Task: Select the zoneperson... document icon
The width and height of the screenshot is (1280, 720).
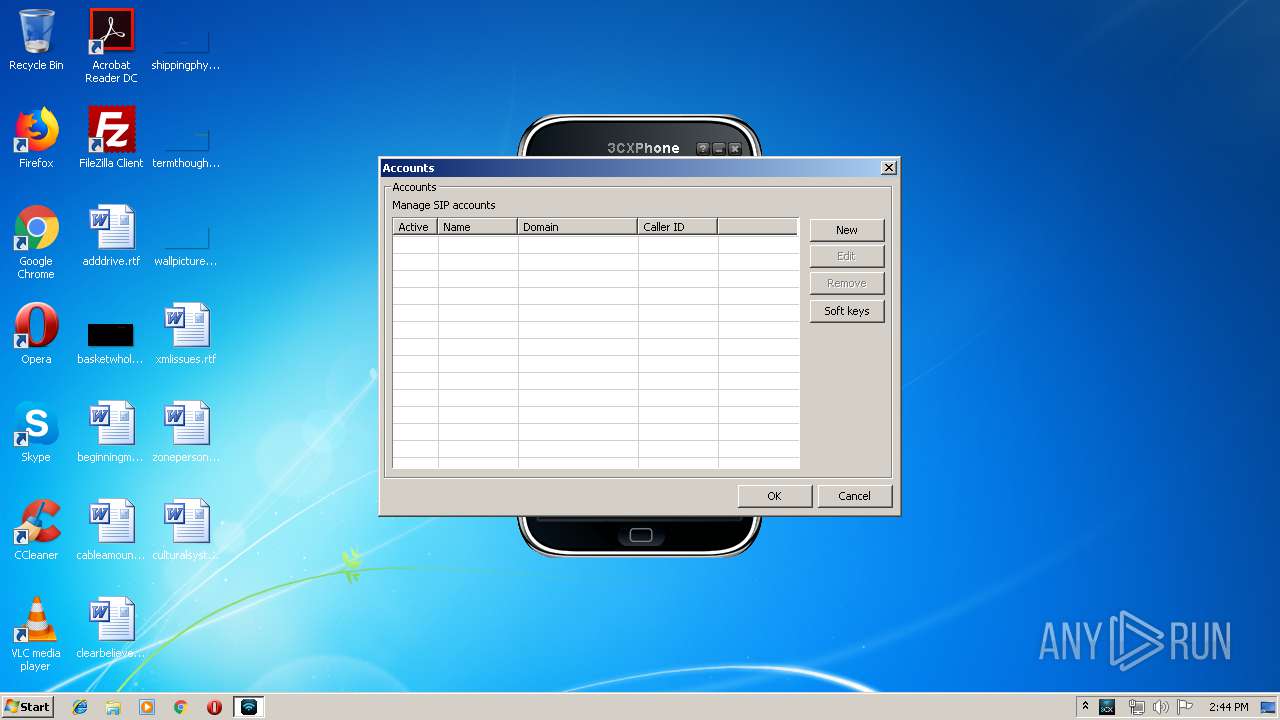Action: coord(186,433)
